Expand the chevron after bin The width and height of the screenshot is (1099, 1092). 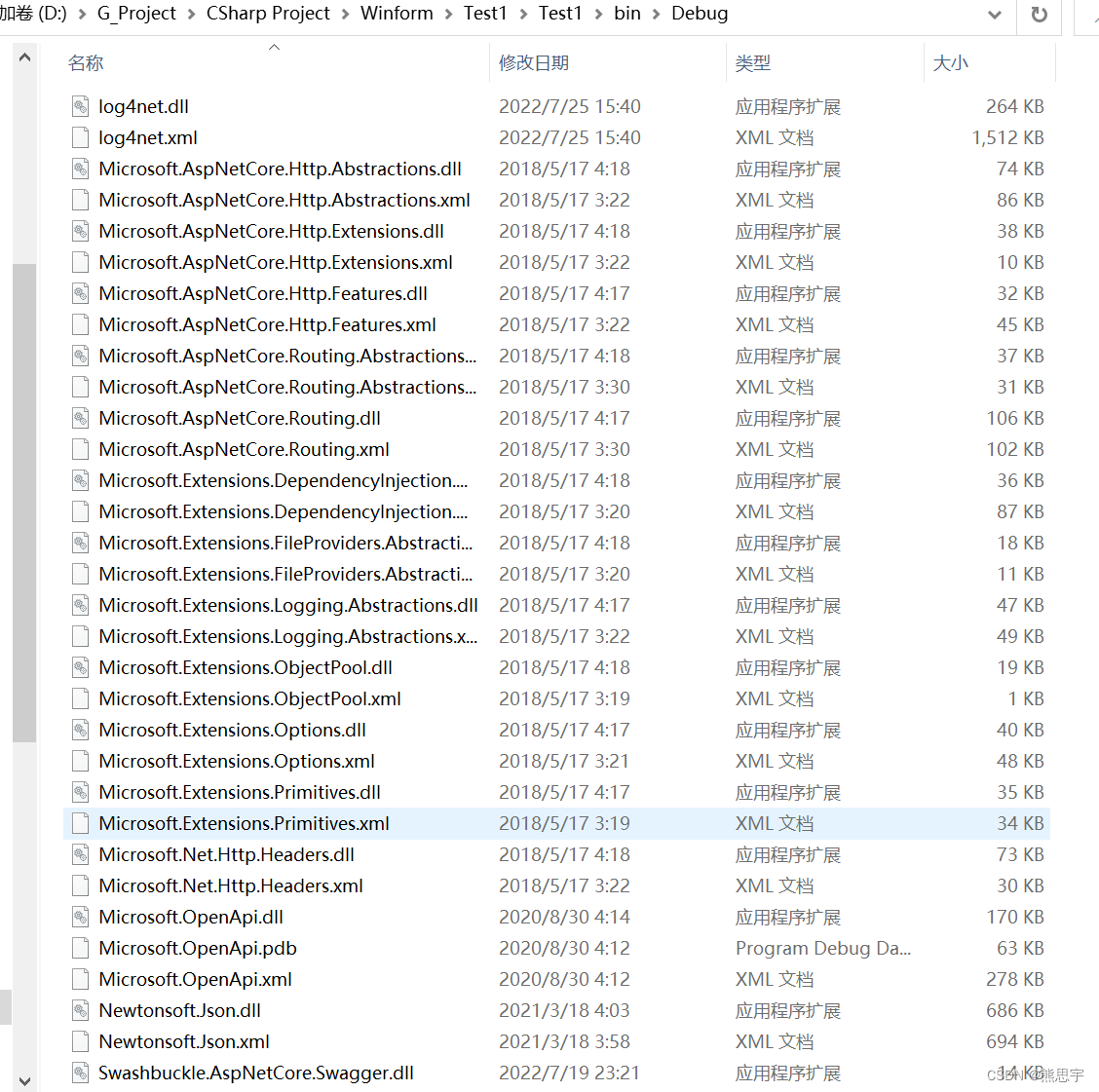[656, 14]
